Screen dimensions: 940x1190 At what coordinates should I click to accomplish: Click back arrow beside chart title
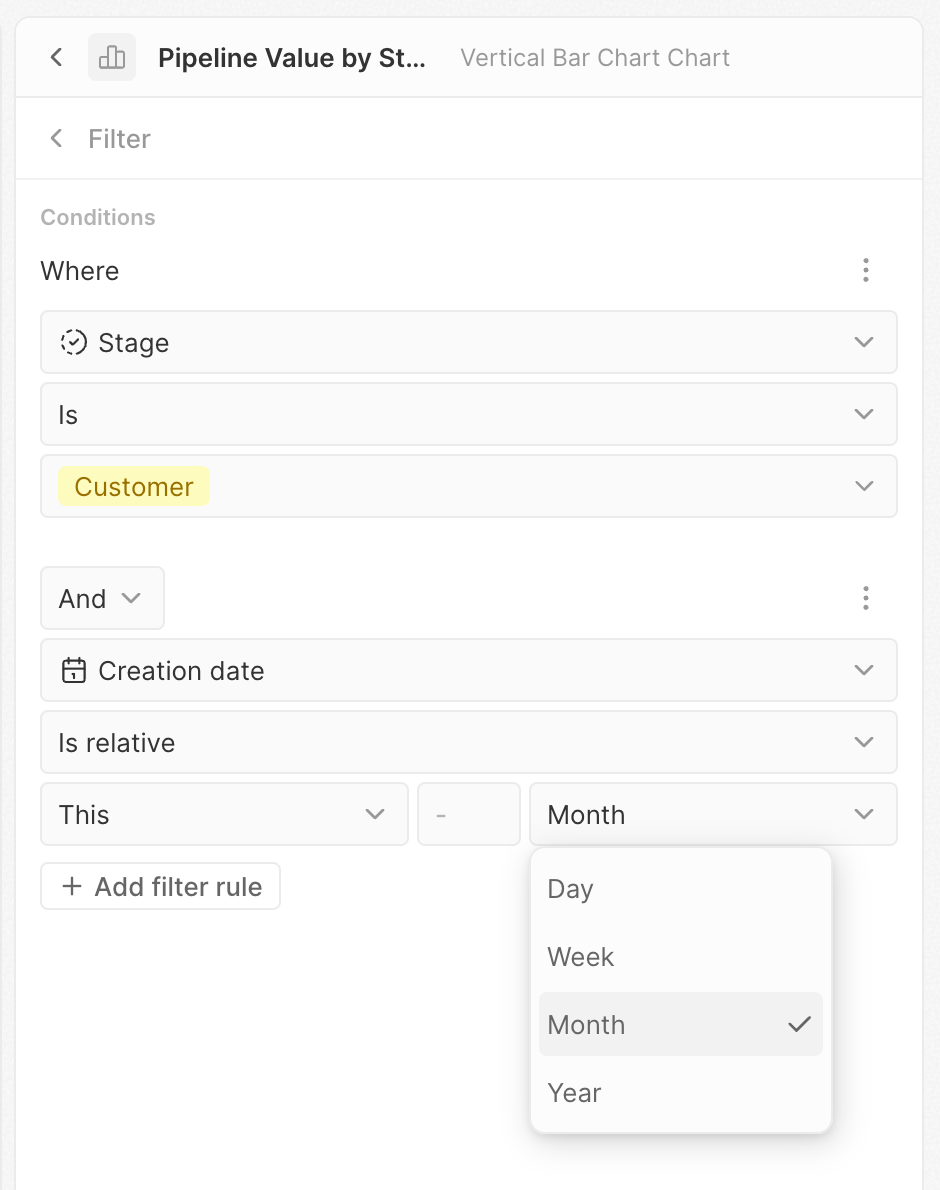tap(57, 57)
